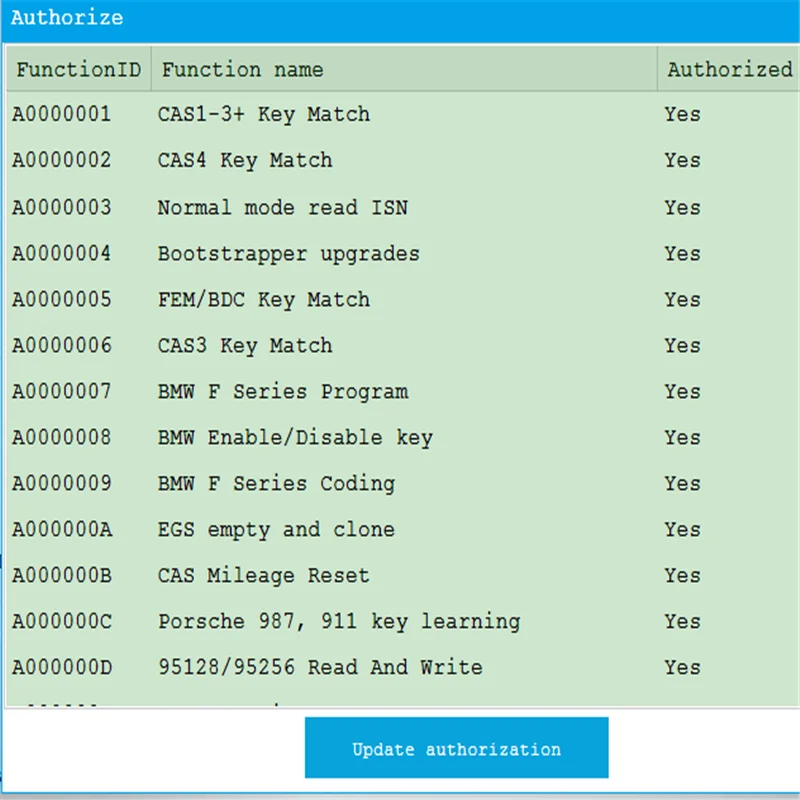Click Yes value for FEM/BDC Key Match
The image size is (800, 800).
pos(682,299)
